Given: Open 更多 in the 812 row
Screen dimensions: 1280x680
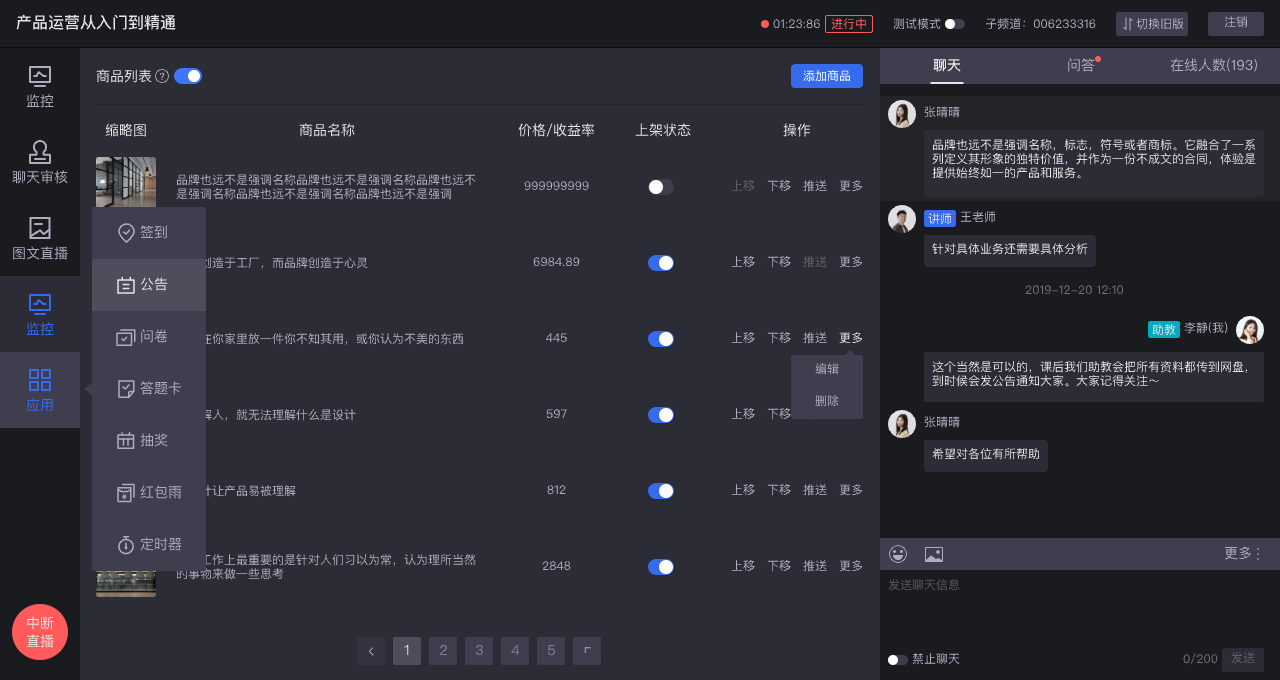Looking at the screenshot, I should coord(851,490).
